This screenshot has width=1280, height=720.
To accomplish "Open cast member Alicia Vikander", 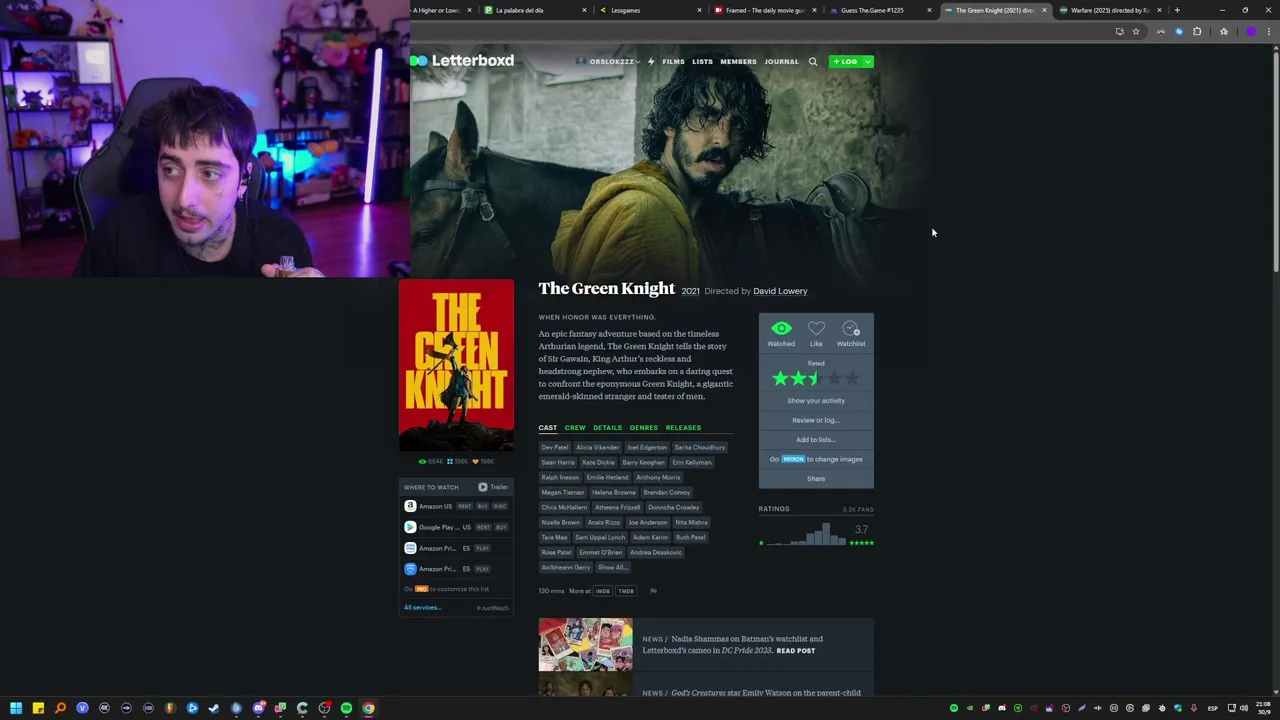I will click(x=597, y=447).
